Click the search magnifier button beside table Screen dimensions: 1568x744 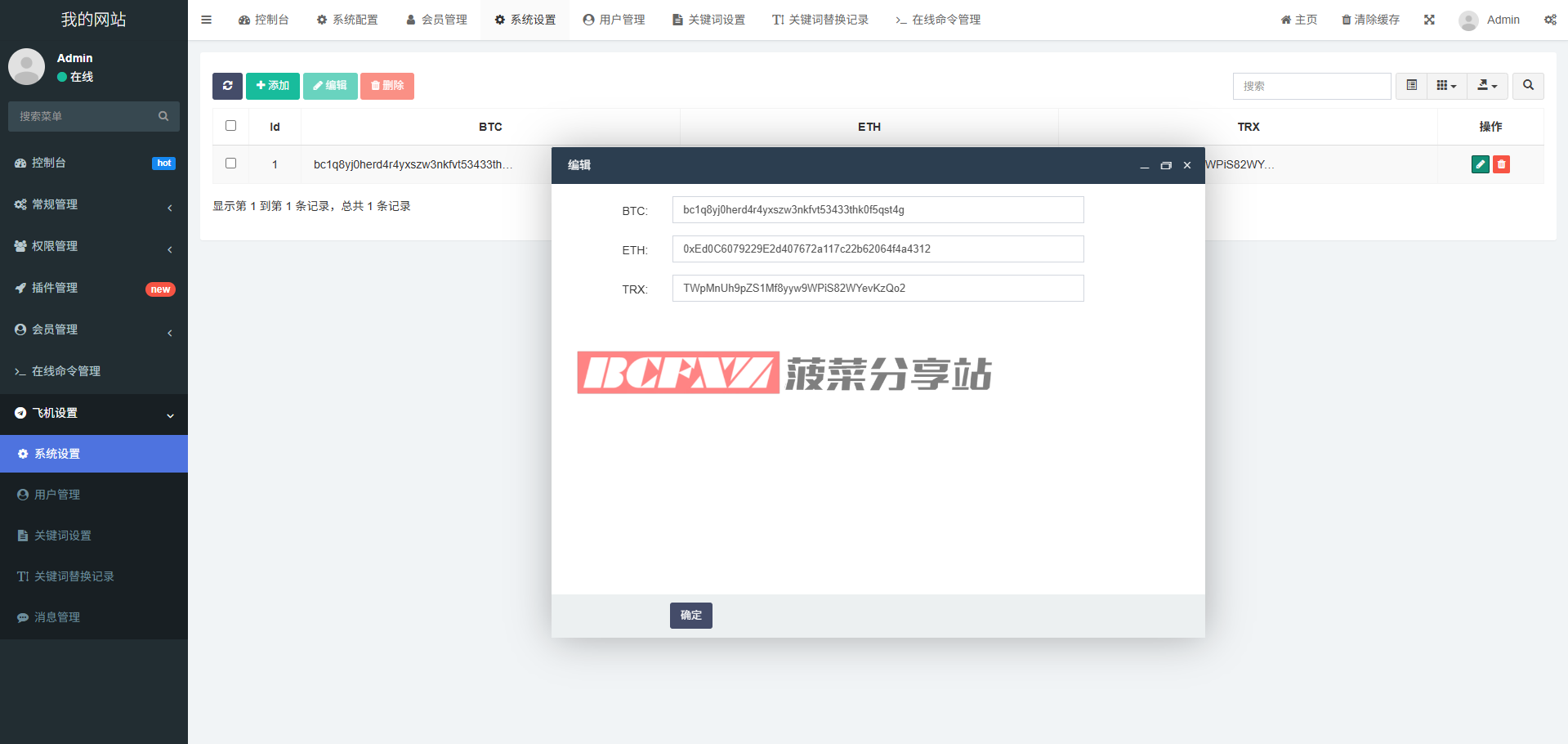(x=1528, y=86)
